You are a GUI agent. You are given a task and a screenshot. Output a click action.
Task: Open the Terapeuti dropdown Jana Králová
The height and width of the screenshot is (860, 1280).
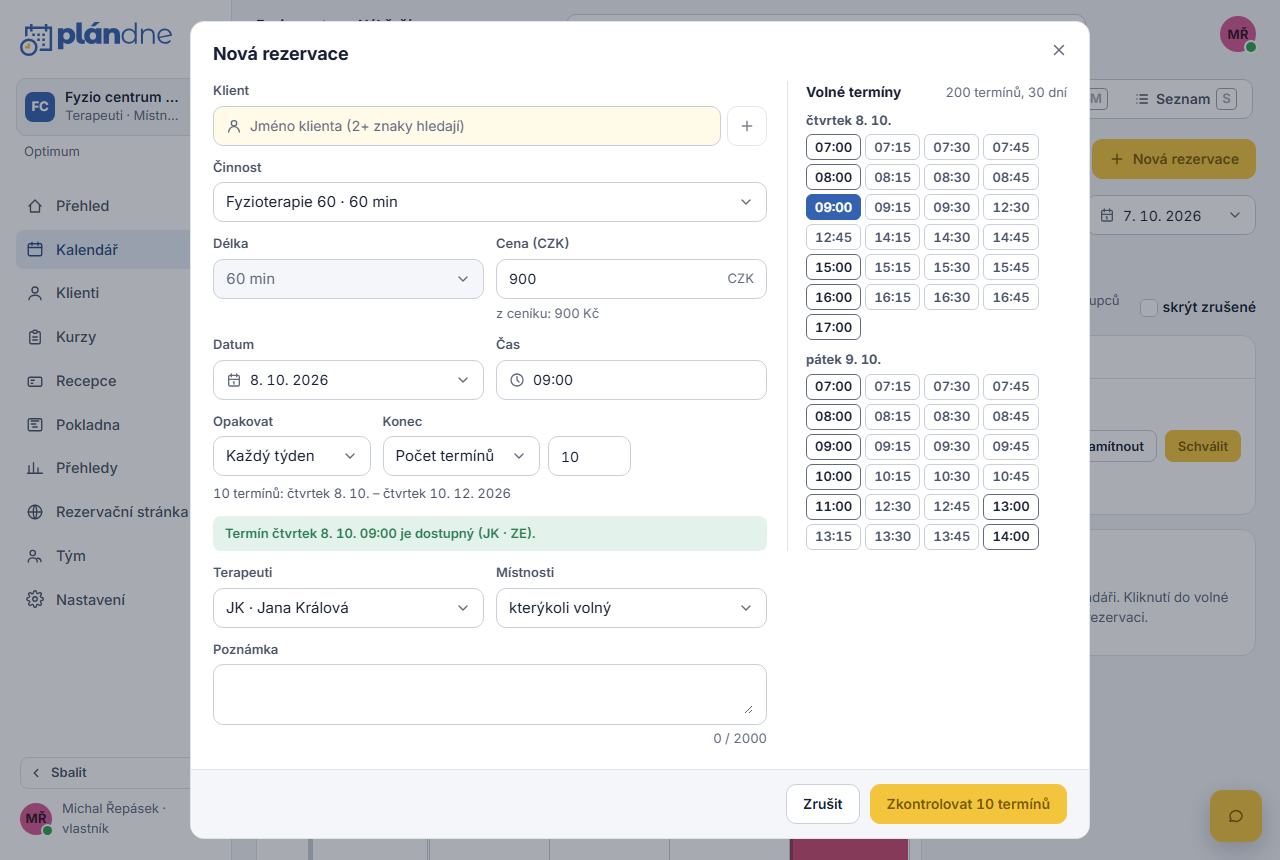[x=349, y=608]
